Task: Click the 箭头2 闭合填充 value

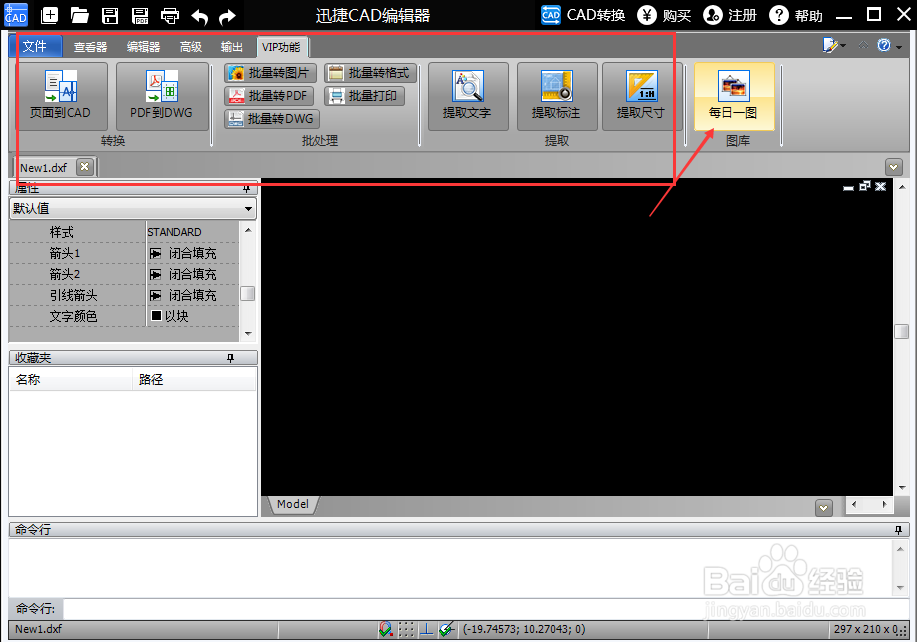Action: coord(192,274)
